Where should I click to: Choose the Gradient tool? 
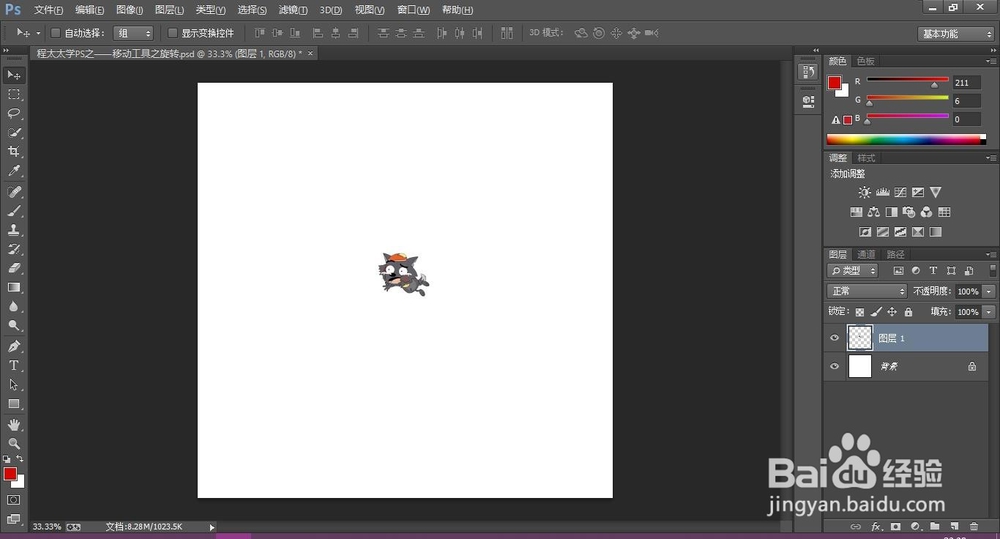point(13,288)
